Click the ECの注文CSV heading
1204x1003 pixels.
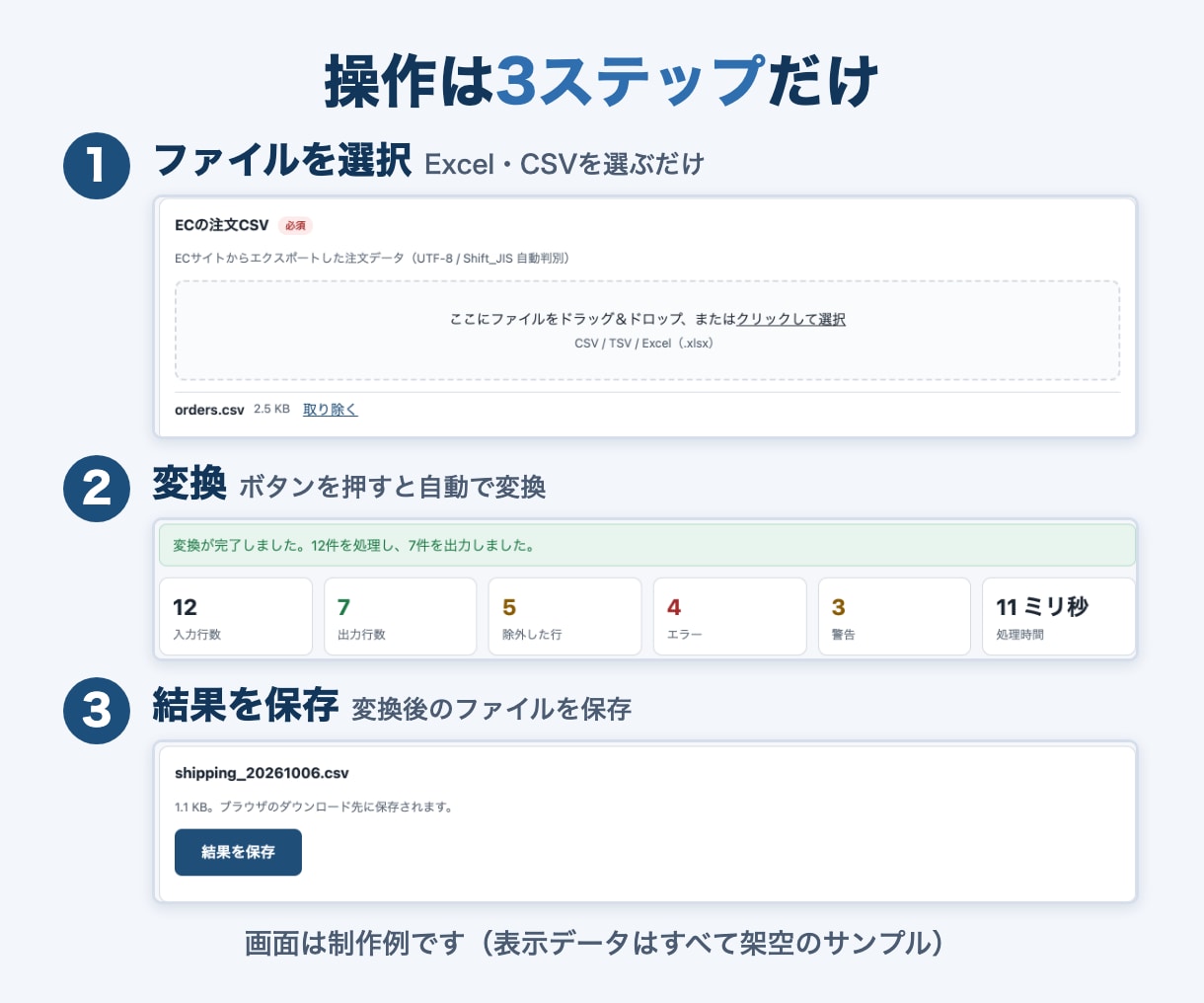click(x=222, y=225)
